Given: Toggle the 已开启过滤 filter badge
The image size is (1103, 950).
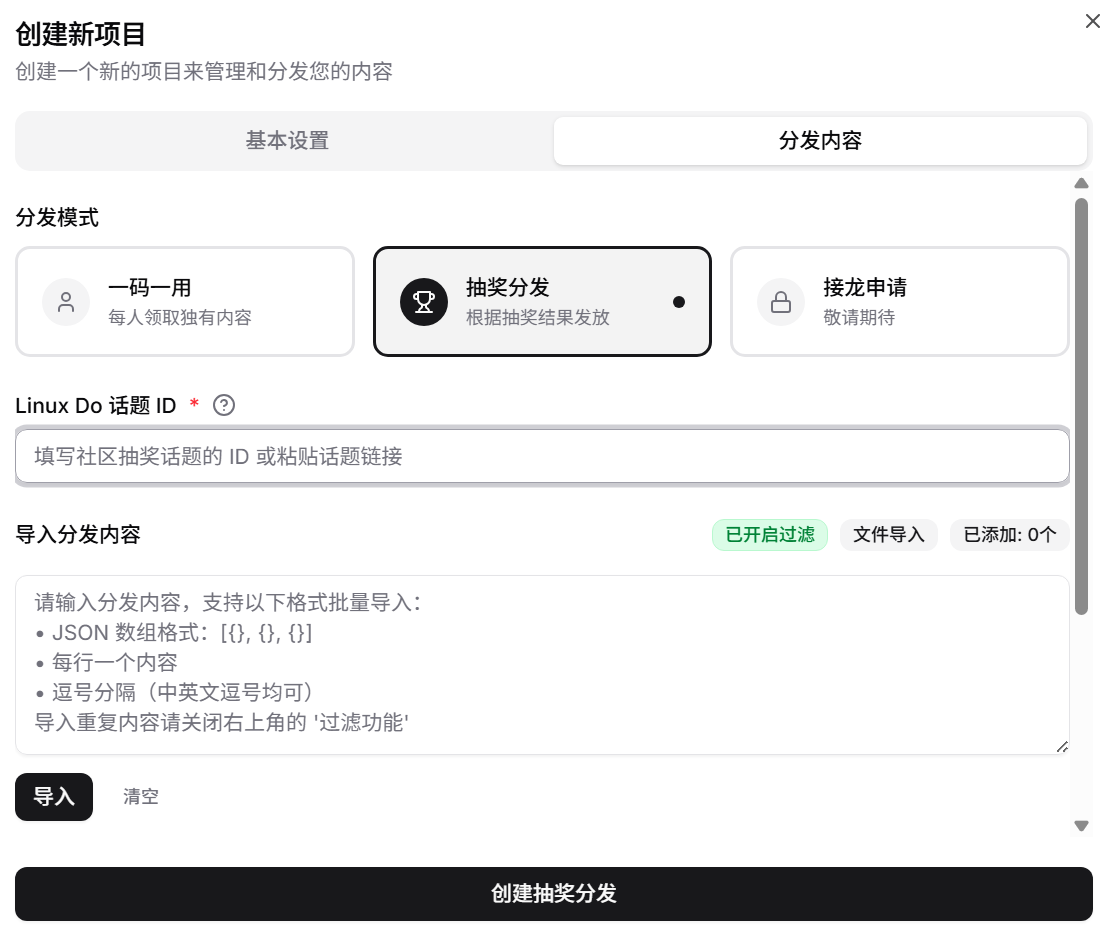Looking at the screenshot, I should [x=770, y=535].
